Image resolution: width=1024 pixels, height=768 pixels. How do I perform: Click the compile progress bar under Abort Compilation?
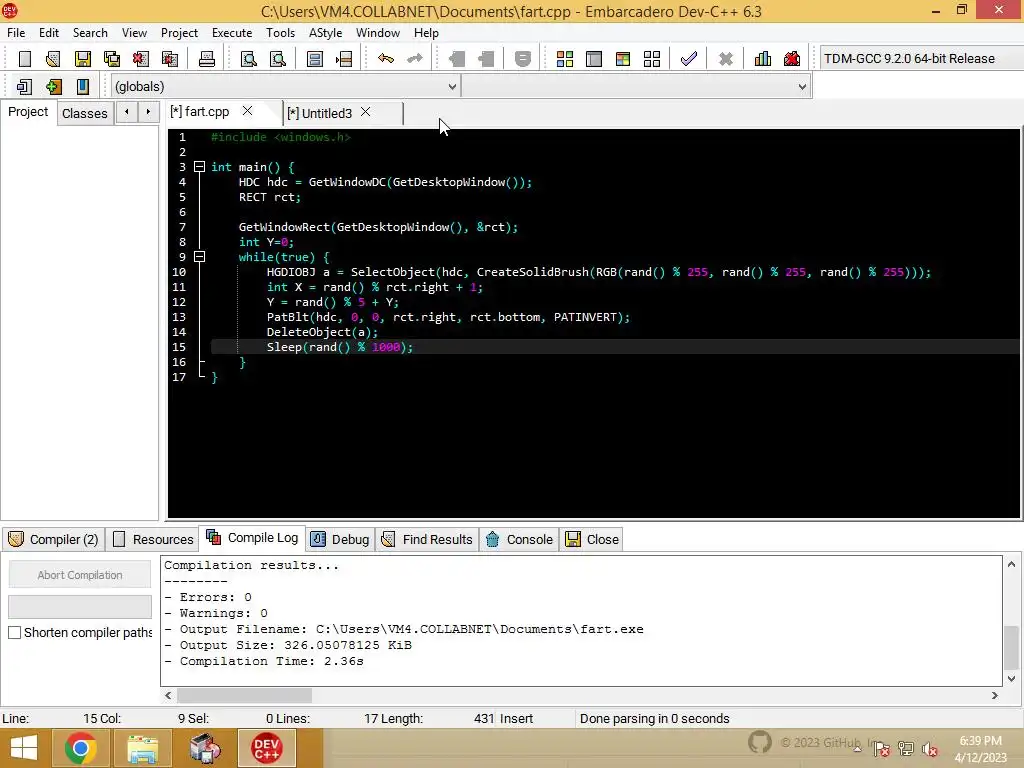(80, 607)
